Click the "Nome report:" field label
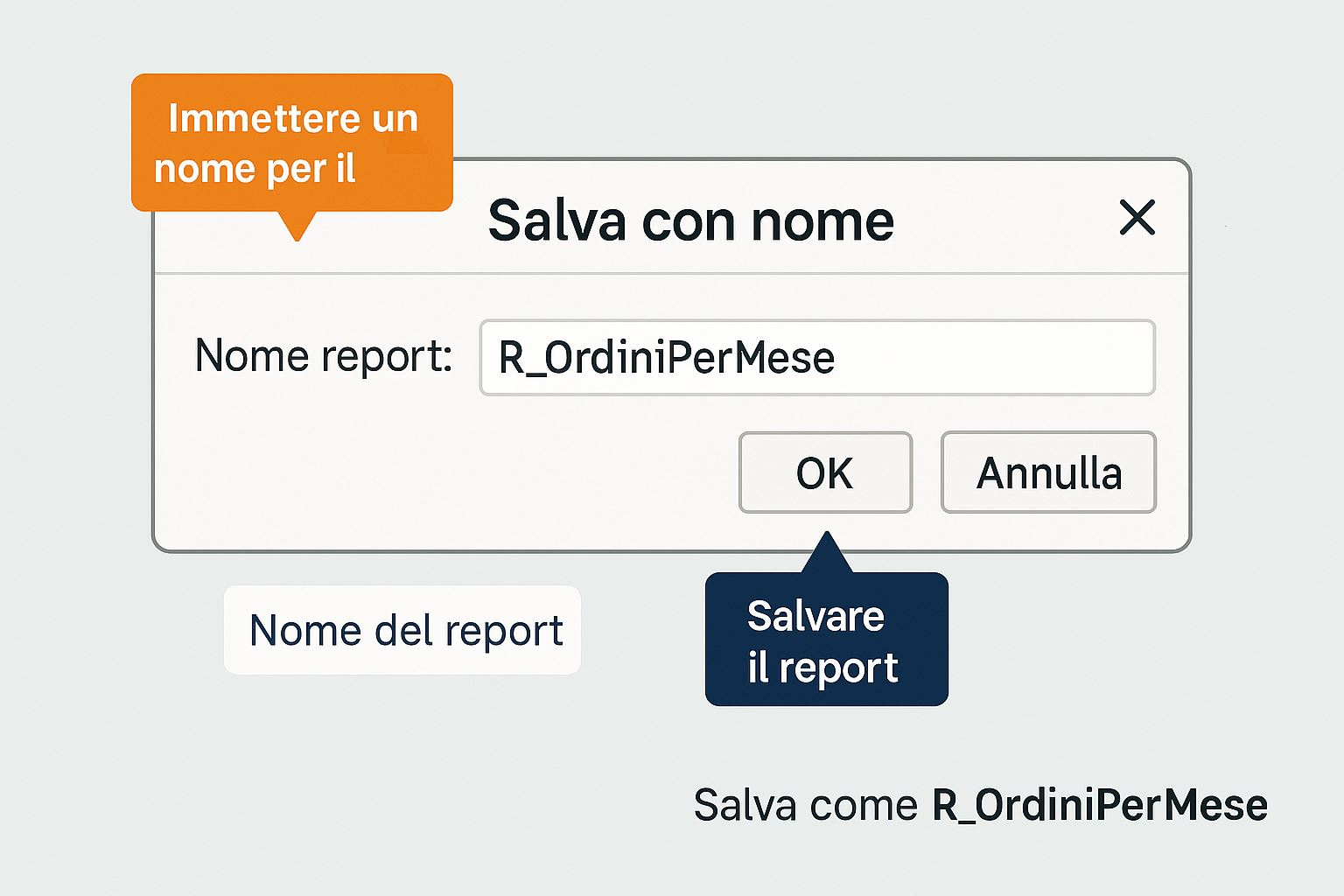 [x=323, y=356]
